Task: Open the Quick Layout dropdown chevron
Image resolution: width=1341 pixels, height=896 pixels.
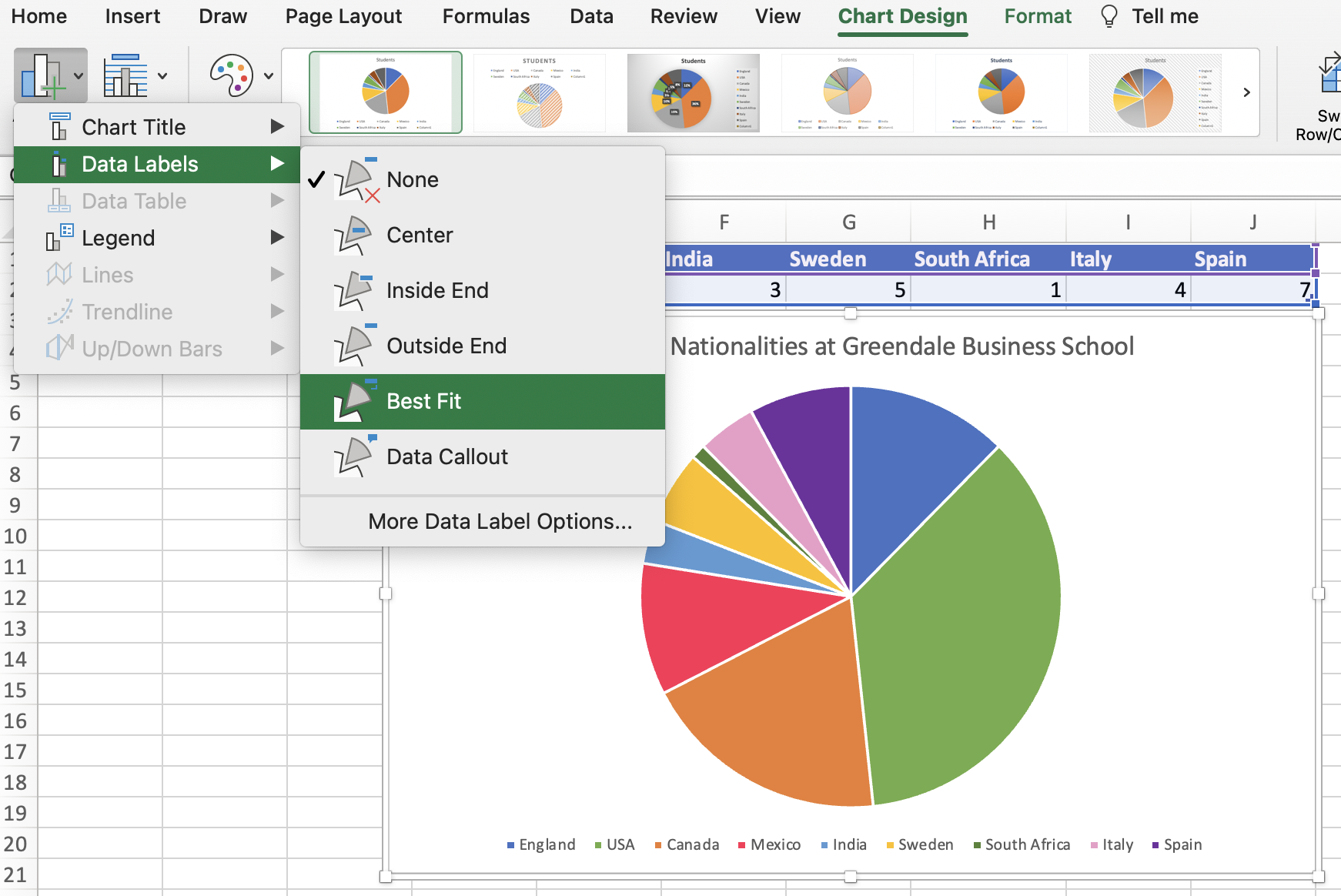Action: pos(161,75)
